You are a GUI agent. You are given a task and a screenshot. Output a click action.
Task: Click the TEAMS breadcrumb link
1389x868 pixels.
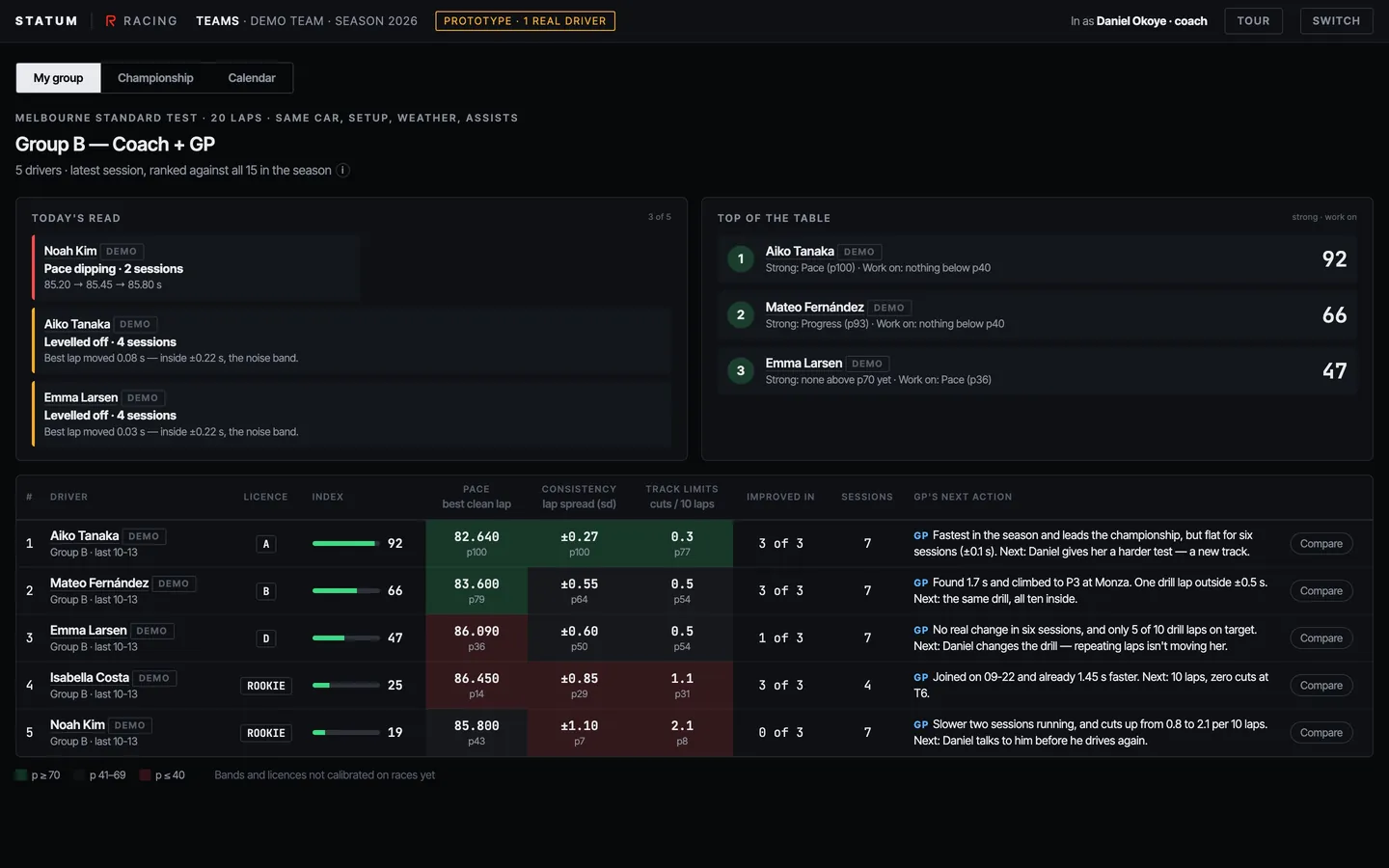pos(217,21)
